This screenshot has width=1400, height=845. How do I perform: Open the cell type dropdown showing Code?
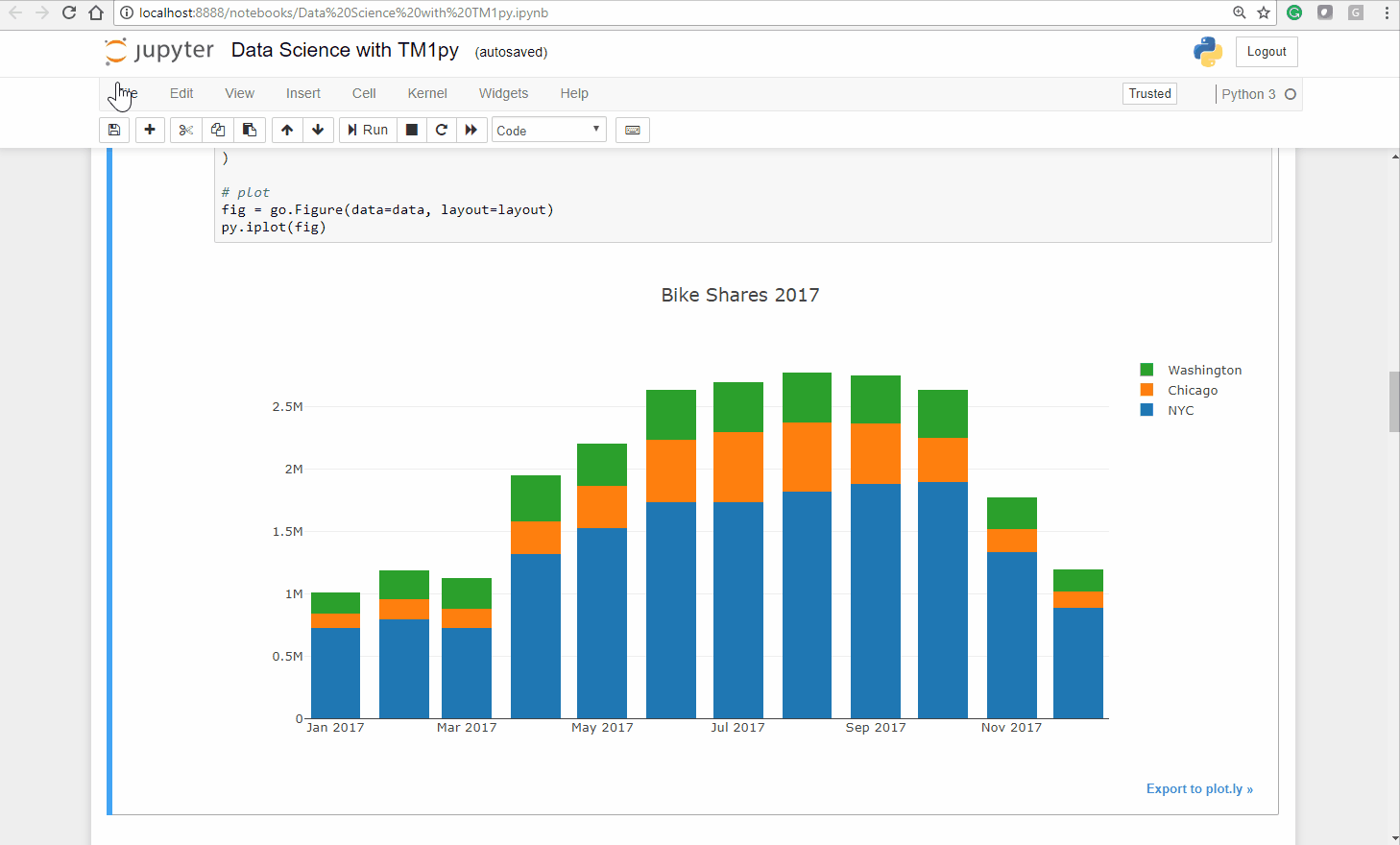point(548,129)
